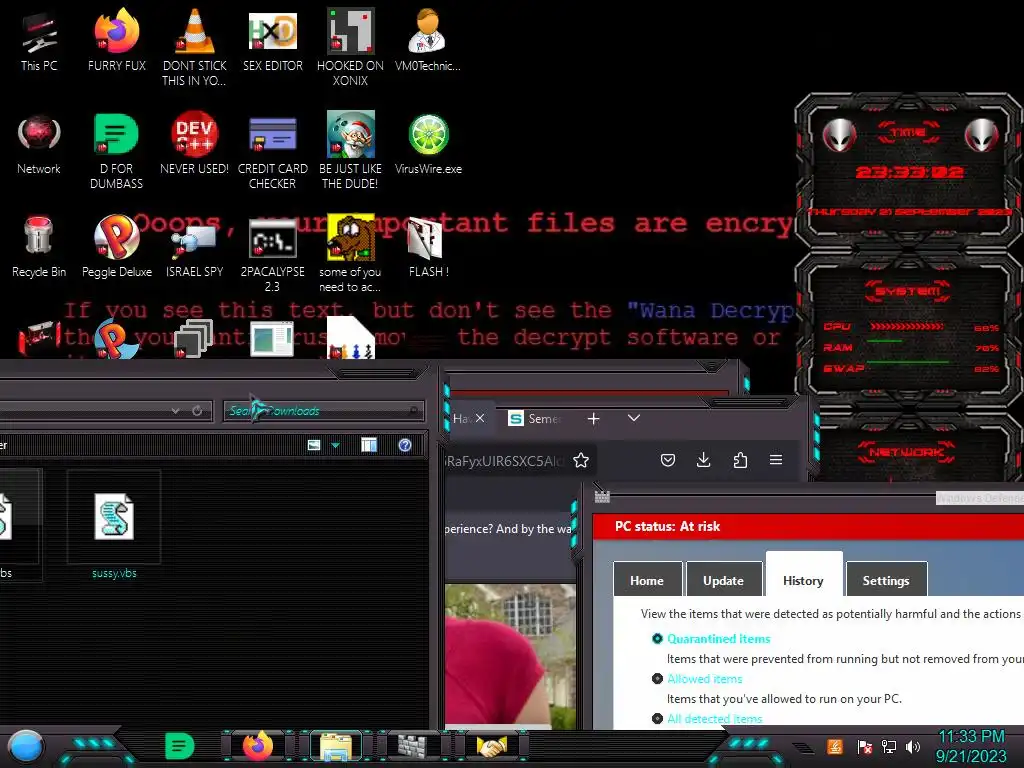
Task: Open Firefox downloads arrow icon
Action: 703,460
